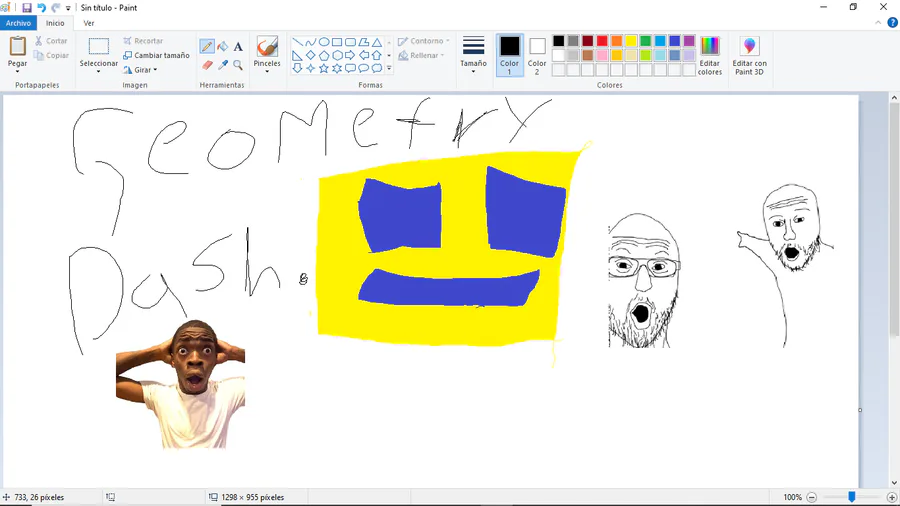Choose the right triangle shape
The image size is (900, 506).
pos(297,55)
